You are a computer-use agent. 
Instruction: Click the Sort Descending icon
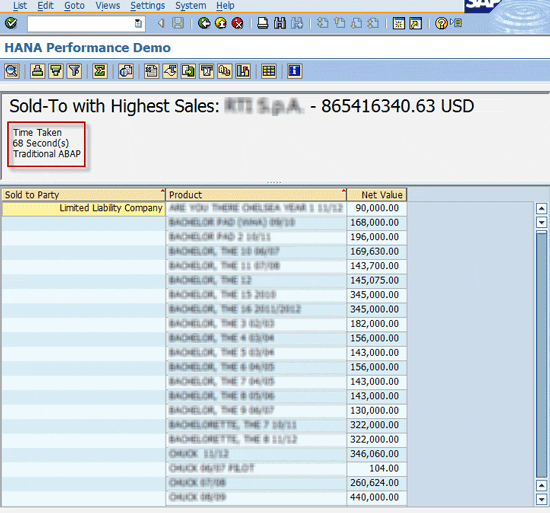(x=56, y=71)
